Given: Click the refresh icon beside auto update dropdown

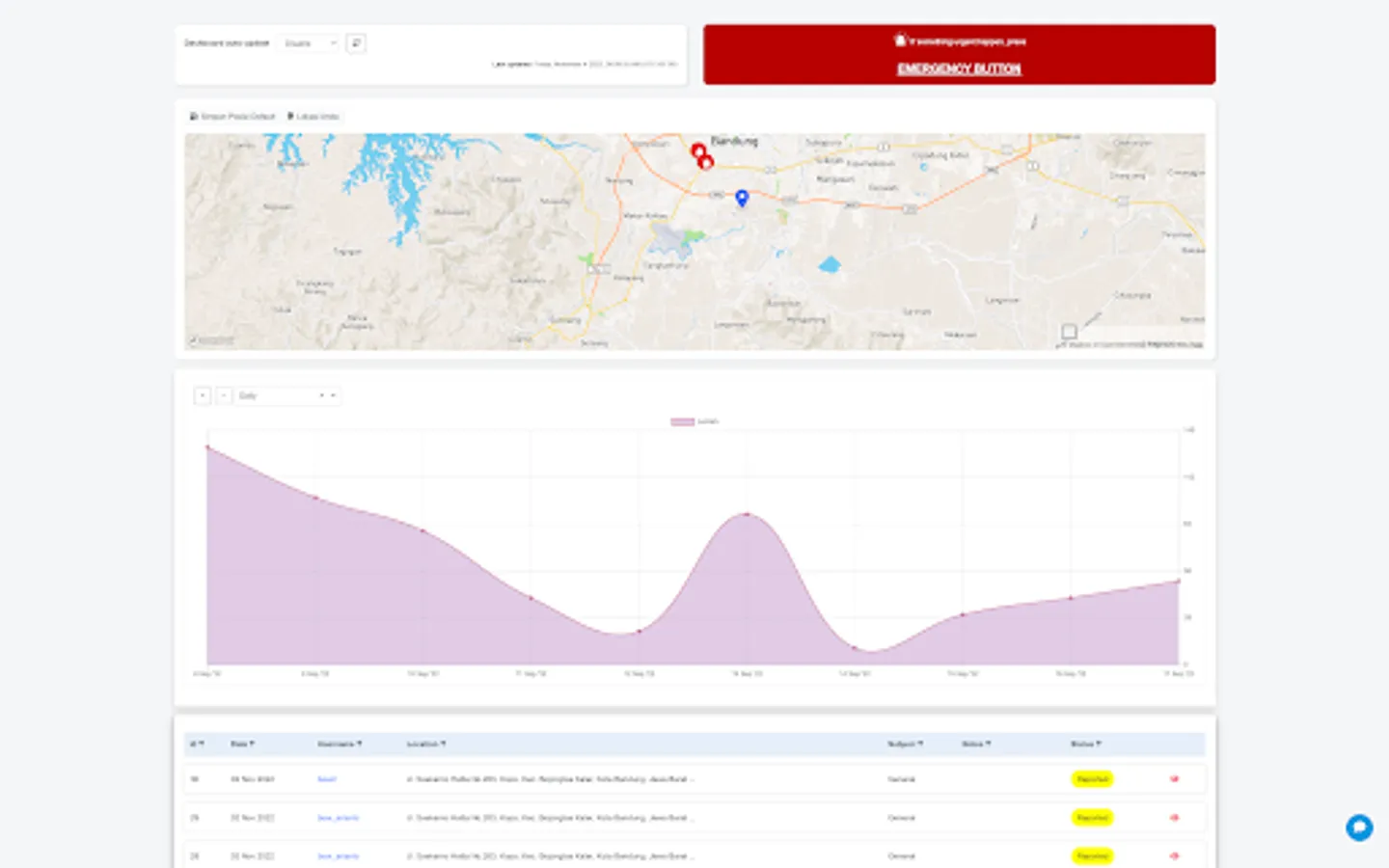Looking at the screenshot, I should (x=356, y=43).
